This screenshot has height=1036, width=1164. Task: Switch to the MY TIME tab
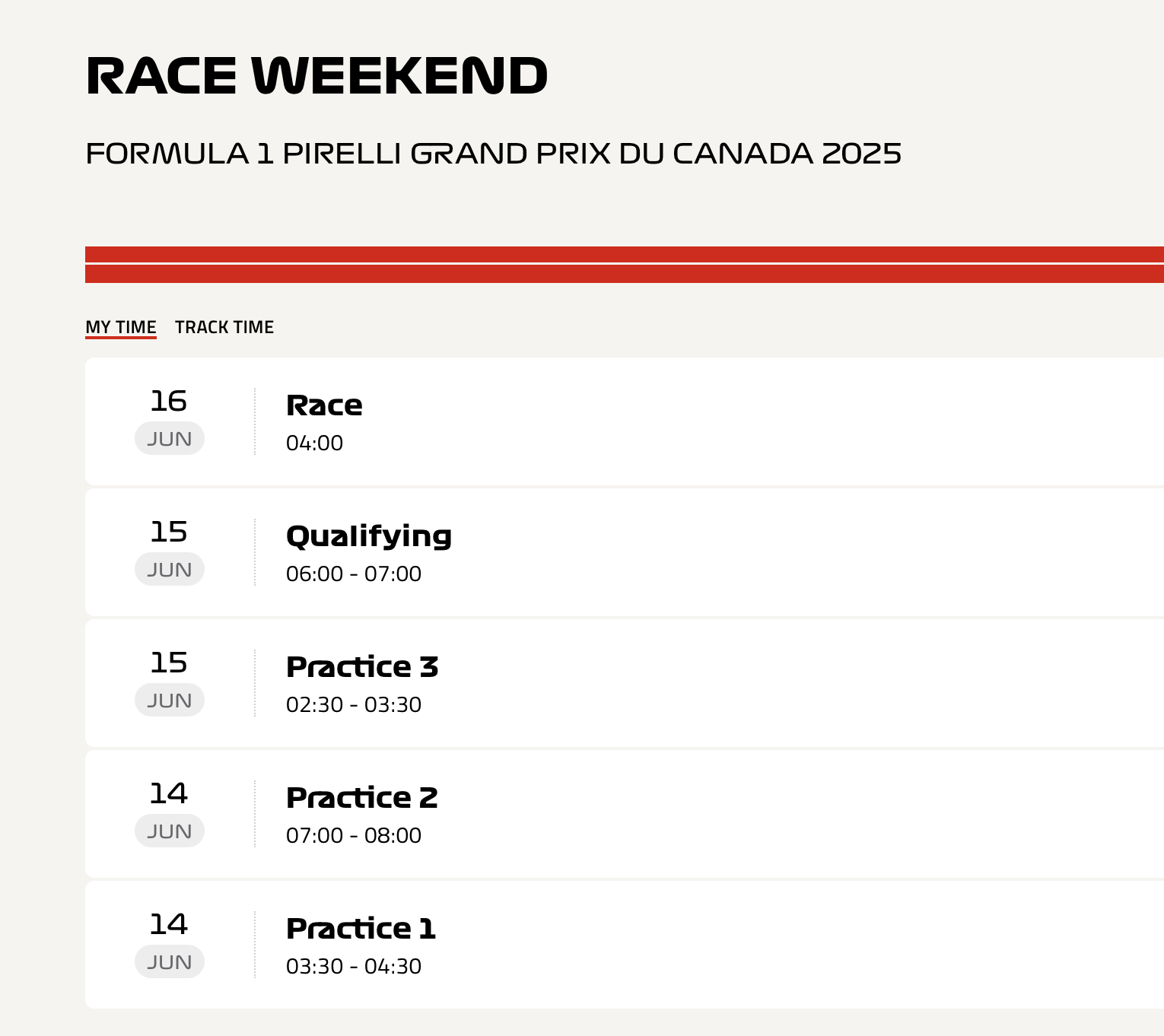coord(121,327)
